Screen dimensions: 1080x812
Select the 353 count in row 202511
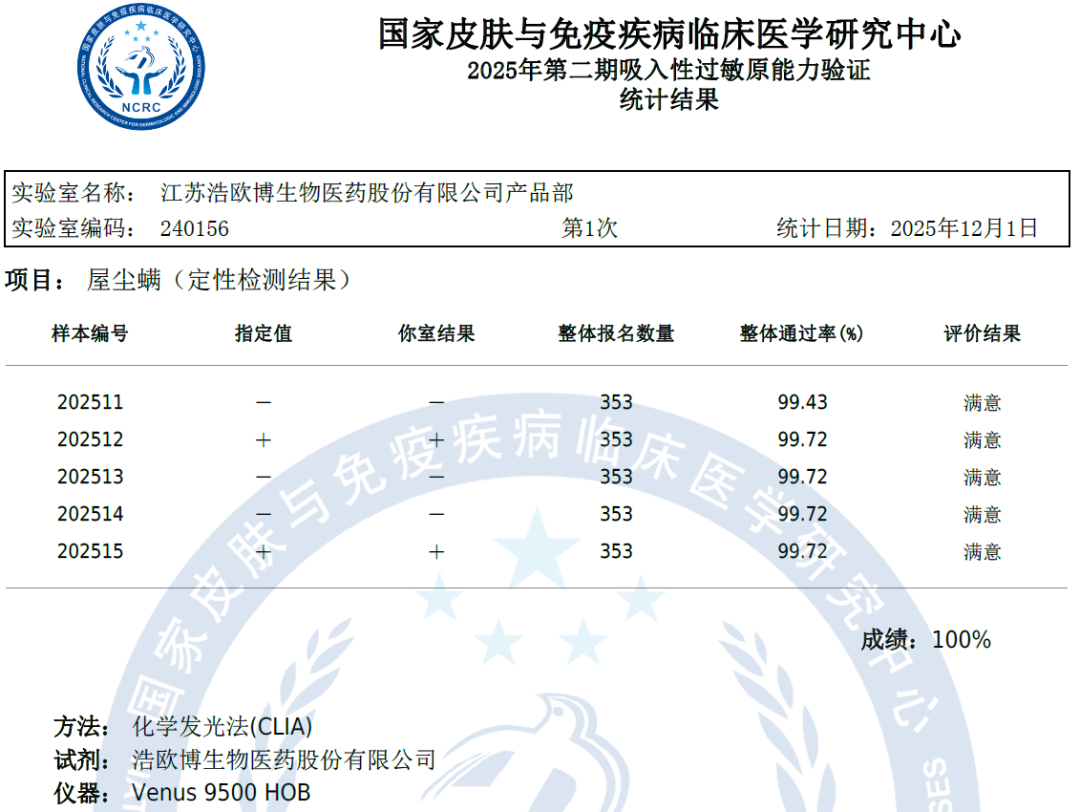pyautogui.click(x=616, y=402)
